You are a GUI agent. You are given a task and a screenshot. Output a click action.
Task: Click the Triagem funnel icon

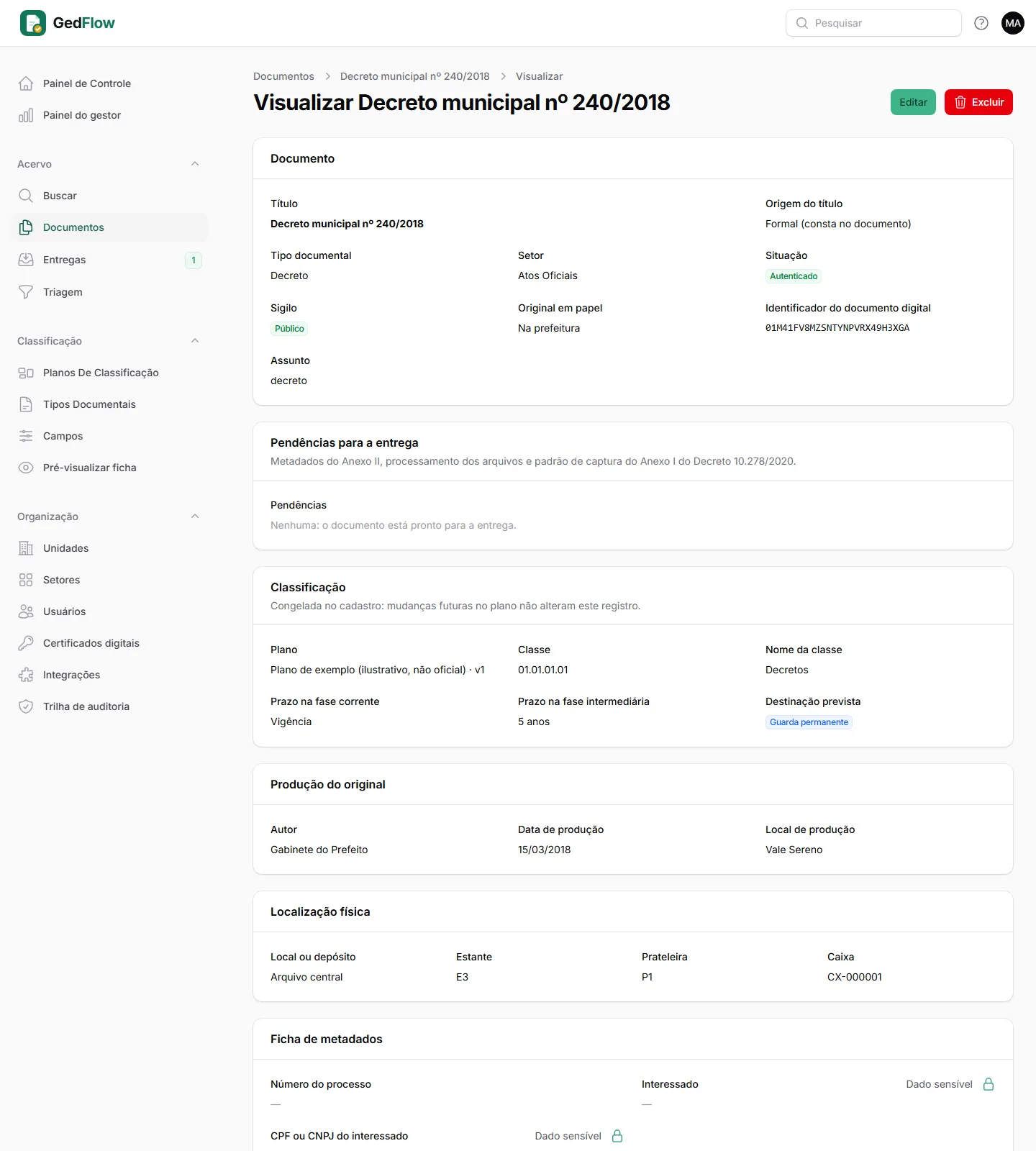tap(26, 292)
